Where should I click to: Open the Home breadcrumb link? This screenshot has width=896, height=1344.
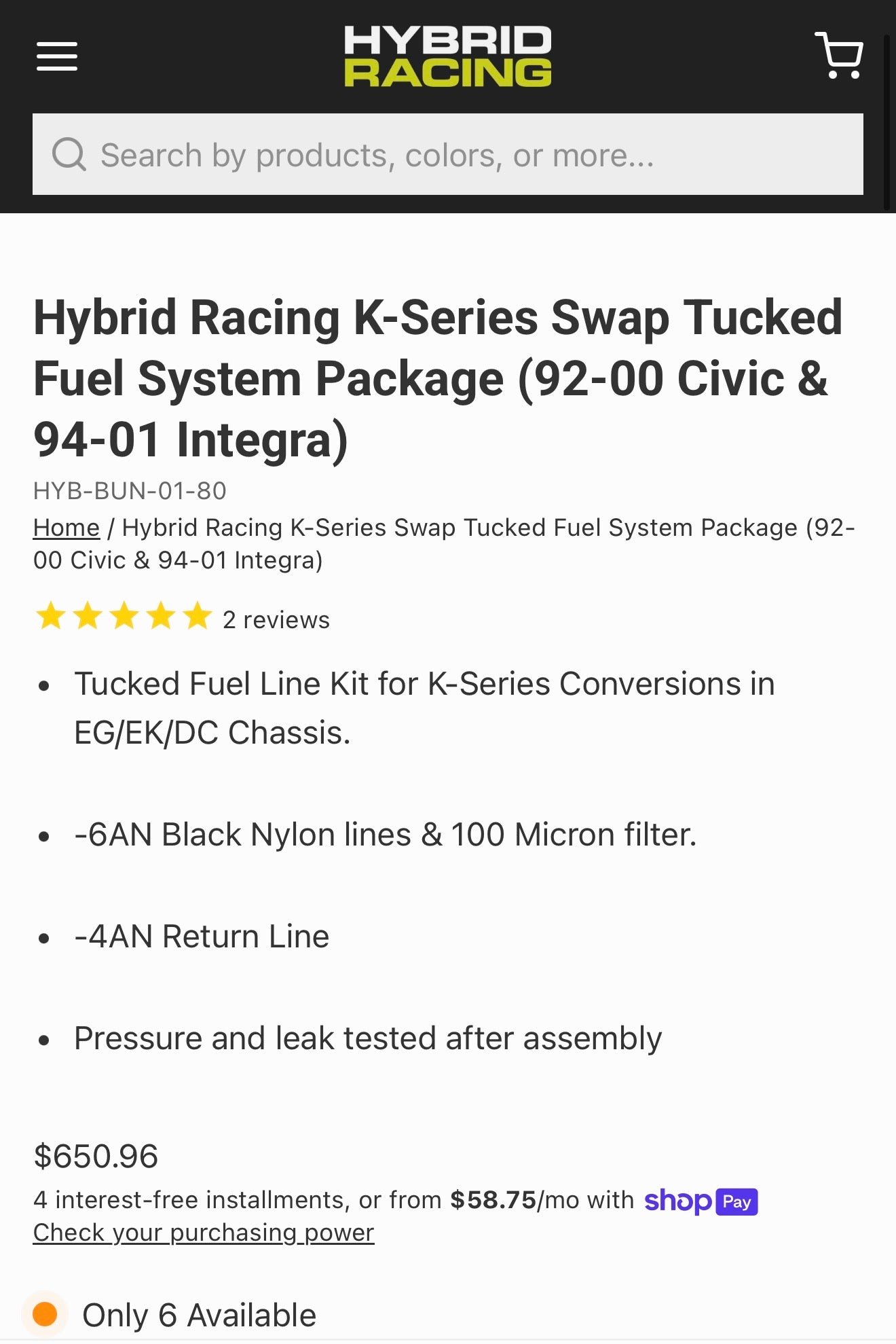point(66,527)
